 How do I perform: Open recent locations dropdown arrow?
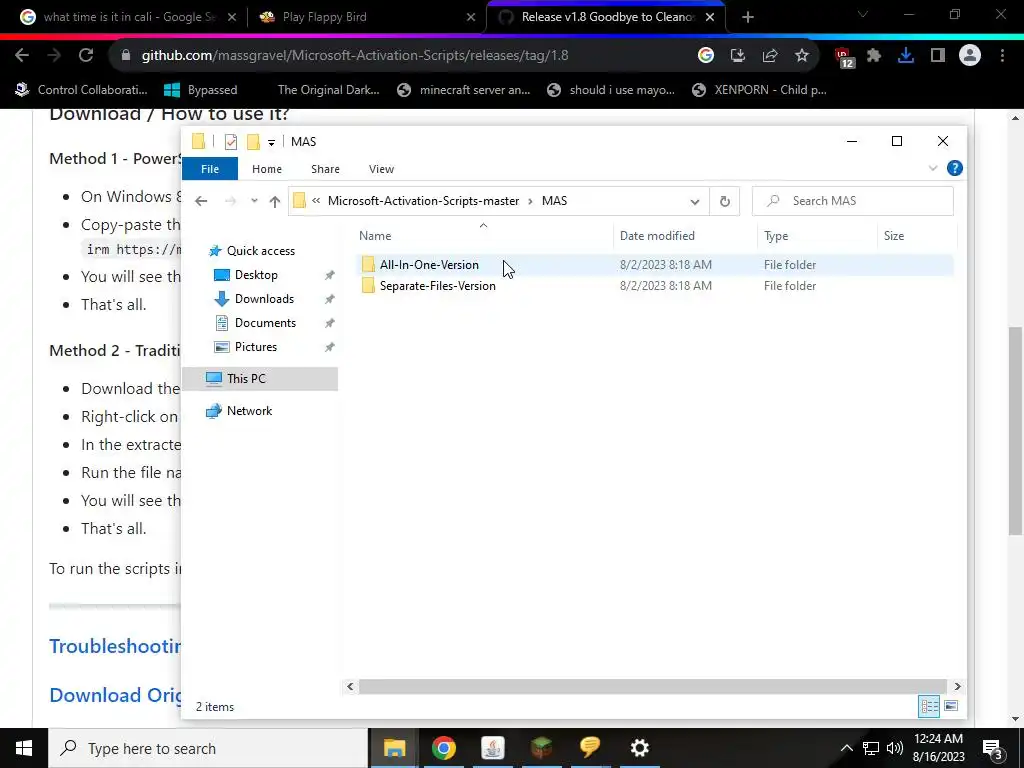click(254, 201)
